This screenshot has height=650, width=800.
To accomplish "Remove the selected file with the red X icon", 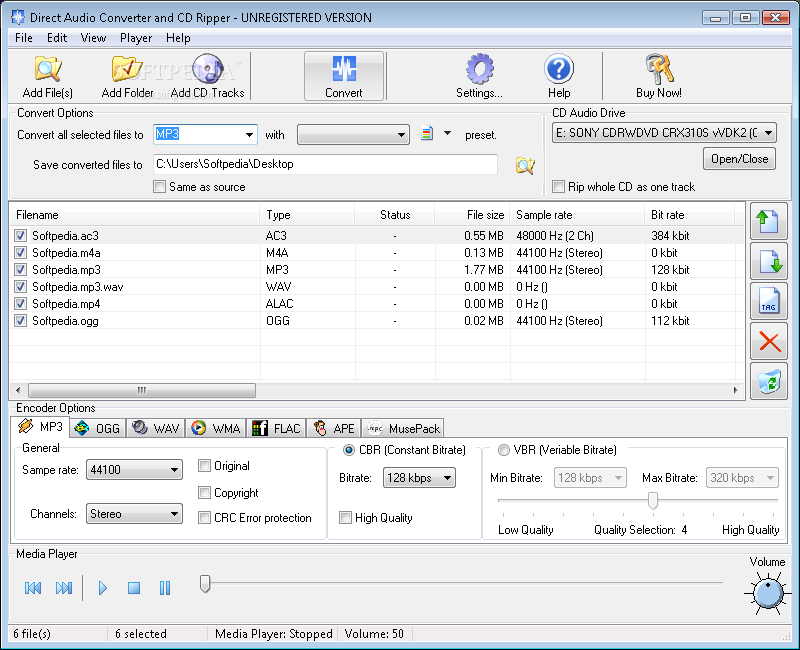I will 768,341.
